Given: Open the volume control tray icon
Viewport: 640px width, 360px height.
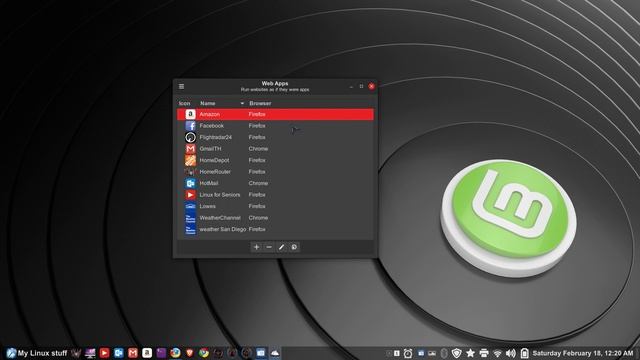Looking at the screenshot, I should point(511,353).
